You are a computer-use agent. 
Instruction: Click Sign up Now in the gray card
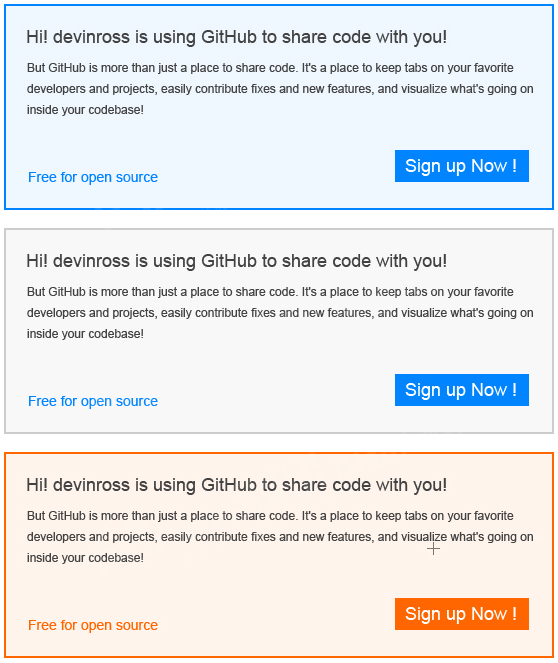tap(462, 390)
